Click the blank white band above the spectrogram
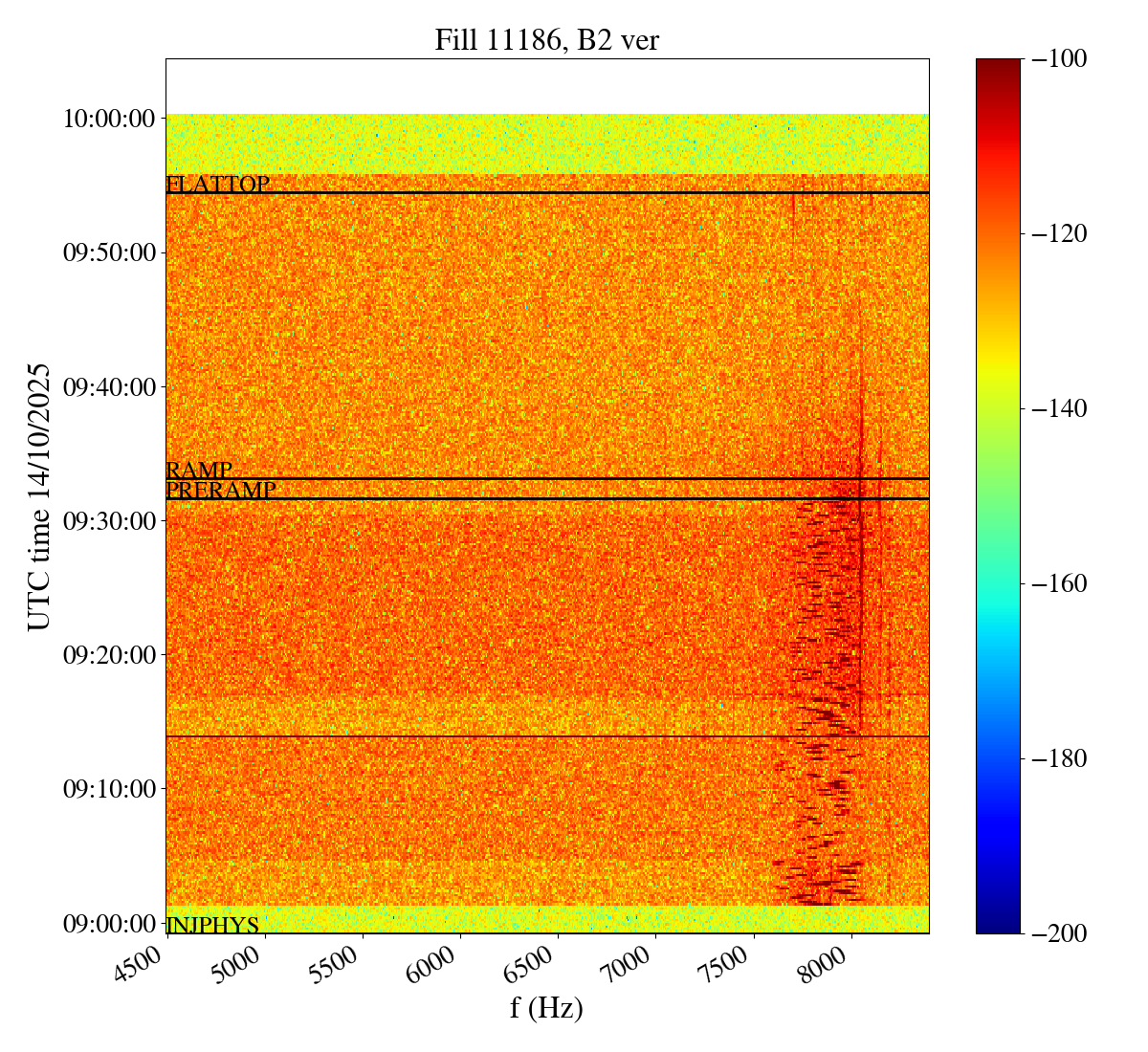This screenshot has width=1148, height=1052. pyautogui.click(x=546, y=86)
